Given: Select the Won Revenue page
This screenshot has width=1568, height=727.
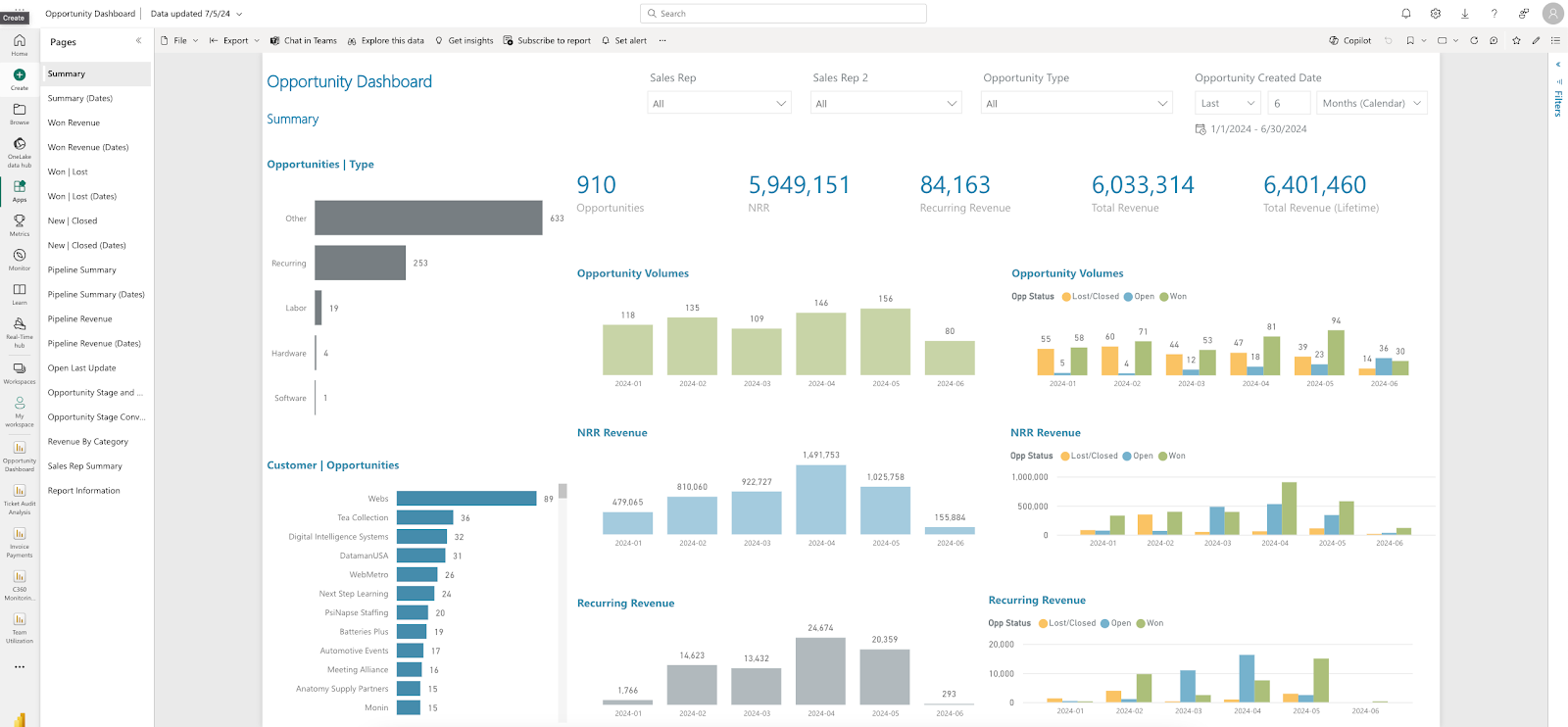Looking at the screenshot, I should tap(96, 122).
